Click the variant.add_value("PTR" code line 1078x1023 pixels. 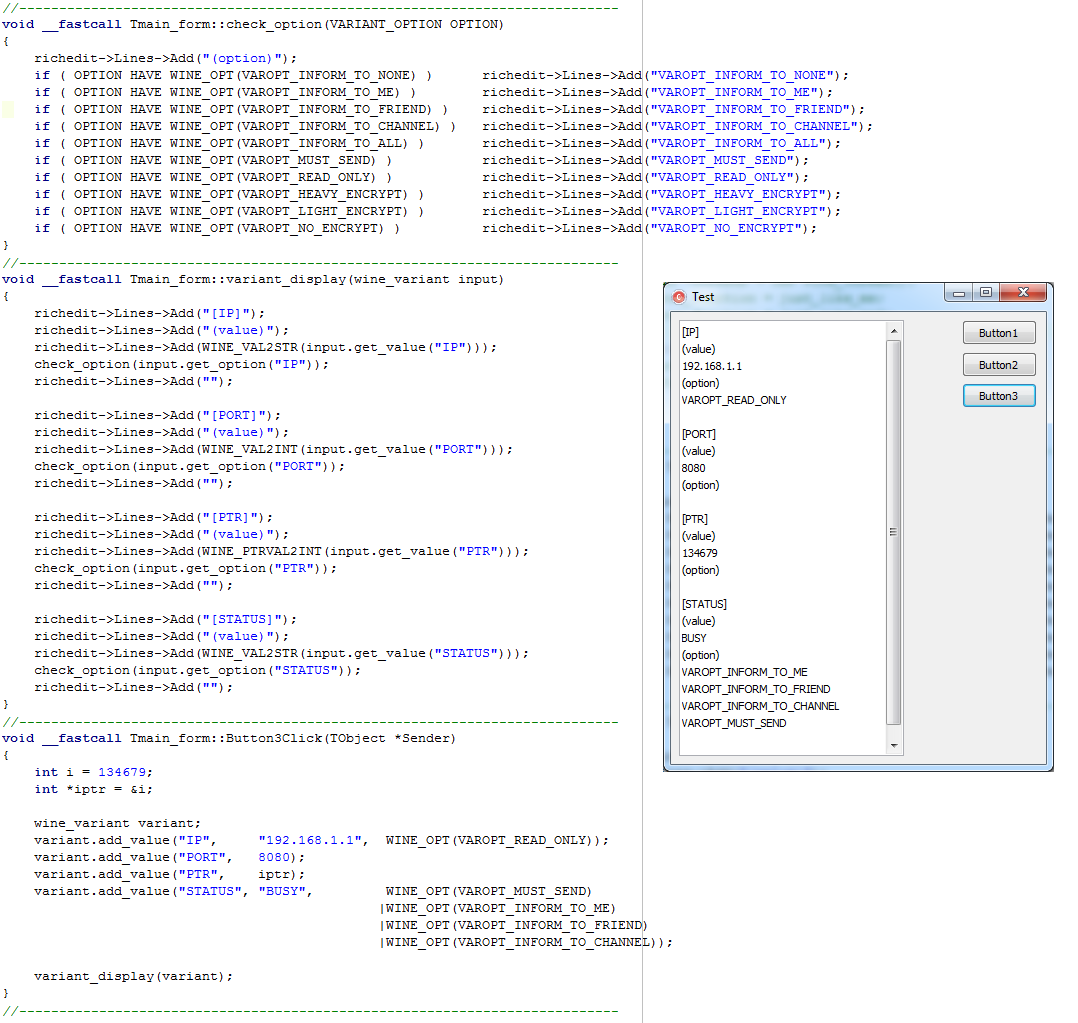(169, 874)
